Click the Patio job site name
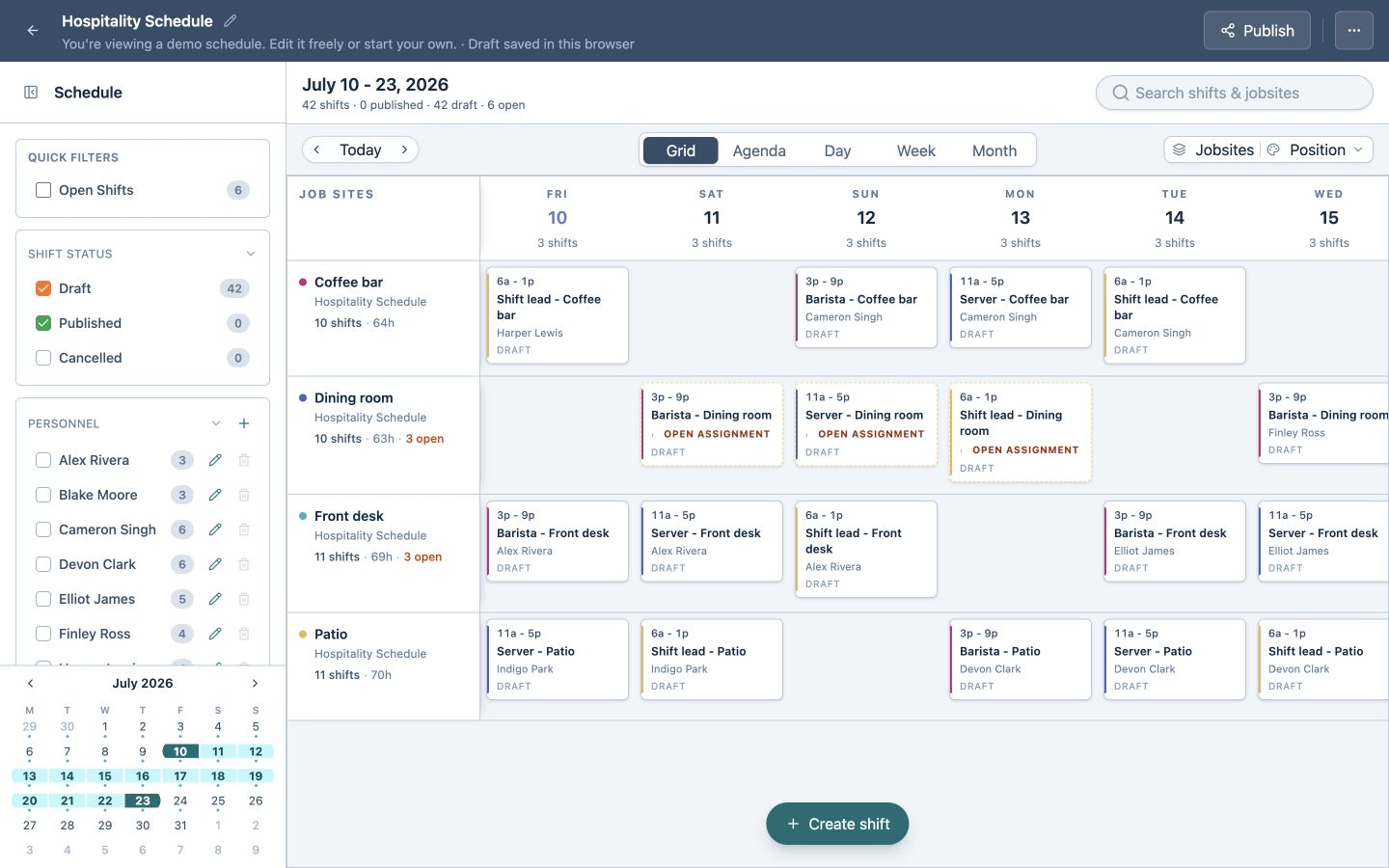 (331, 634)
